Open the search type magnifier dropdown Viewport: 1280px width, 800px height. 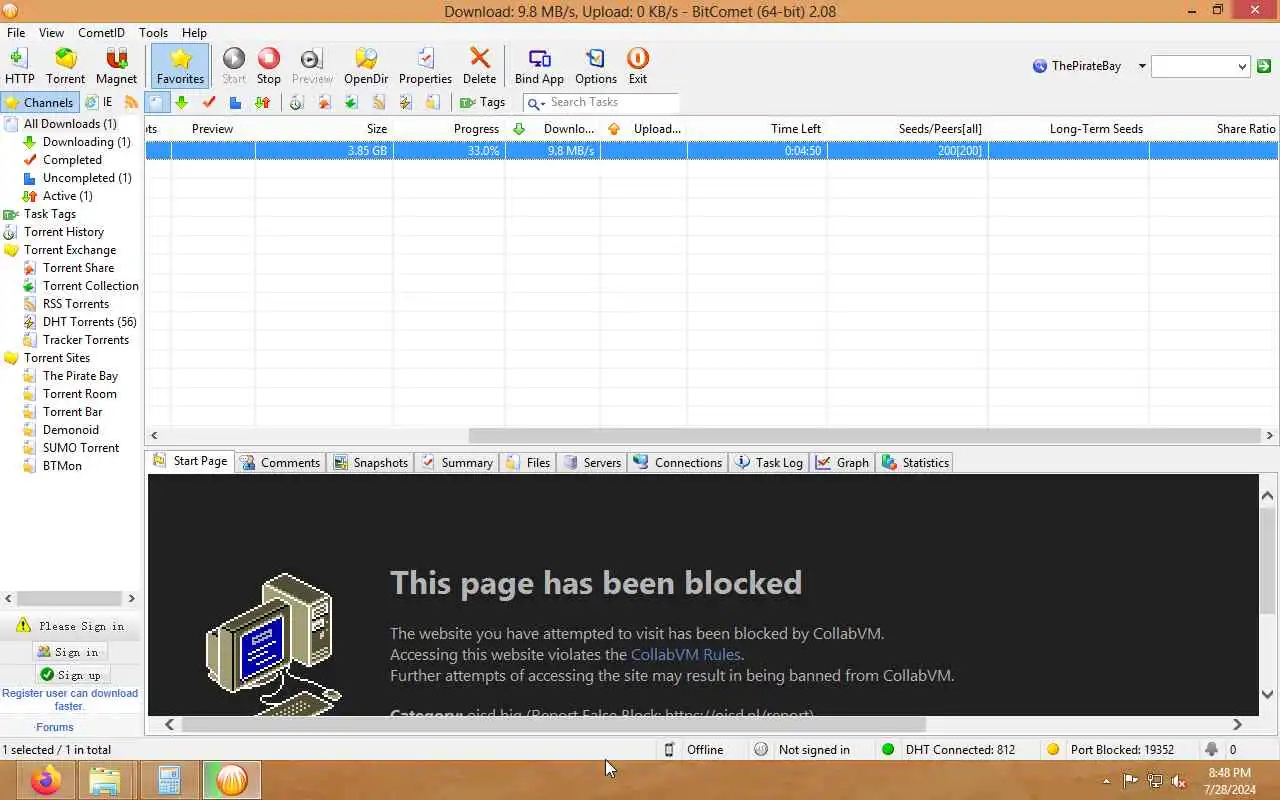coord(535,103)
